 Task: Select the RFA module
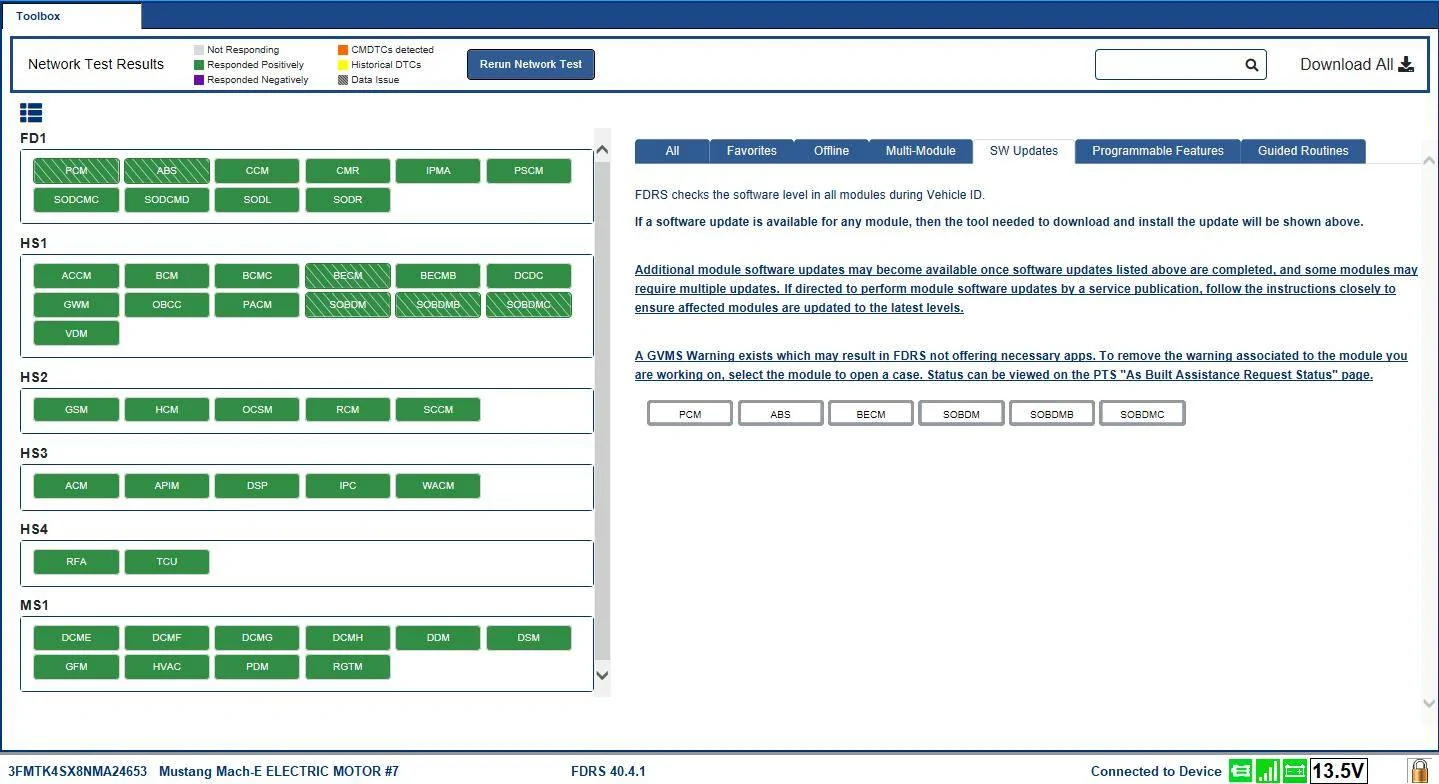[x=76, y=562]
